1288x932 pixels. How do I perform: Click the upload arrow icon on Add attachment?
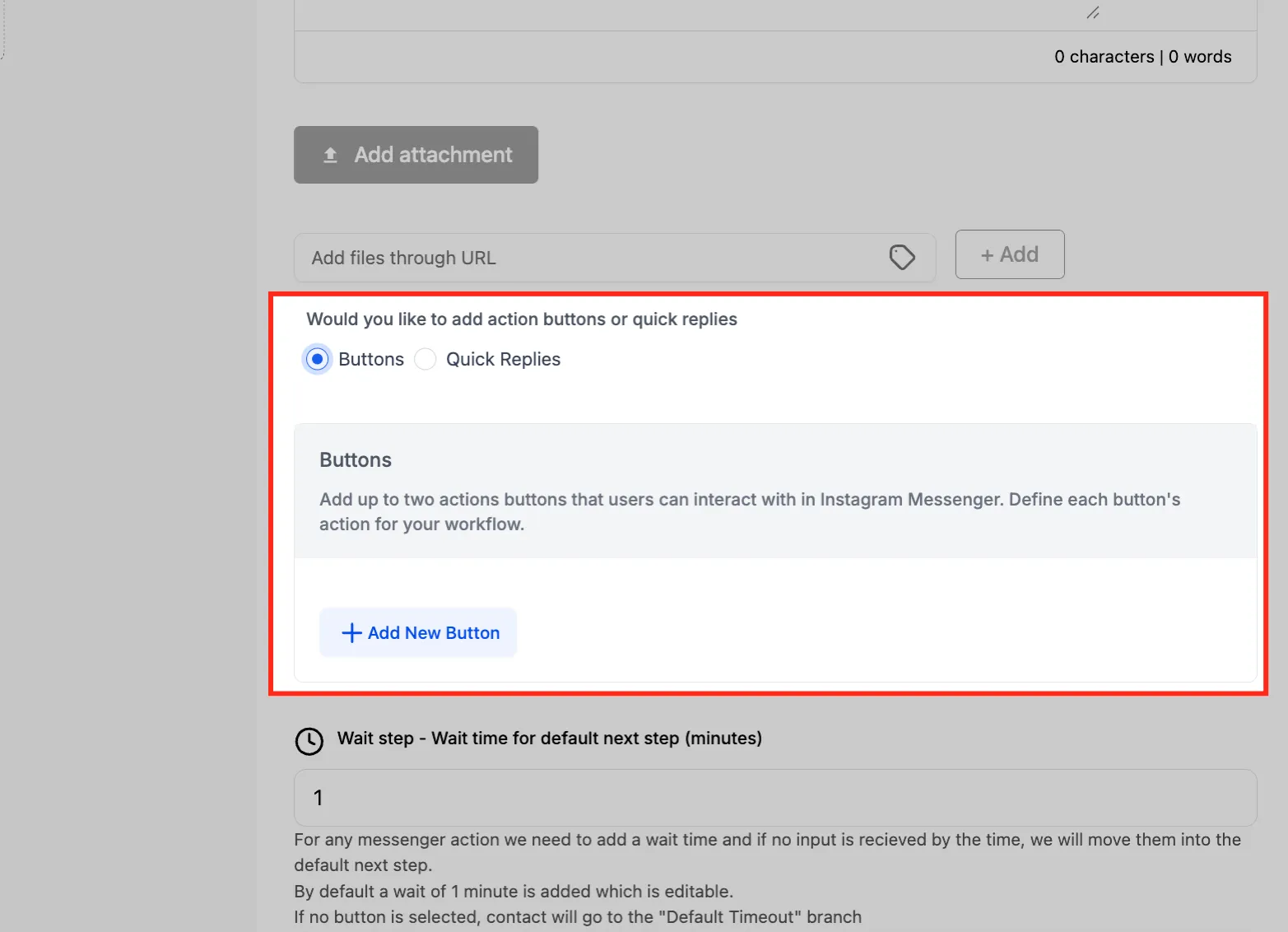click(x=330, y=155)
